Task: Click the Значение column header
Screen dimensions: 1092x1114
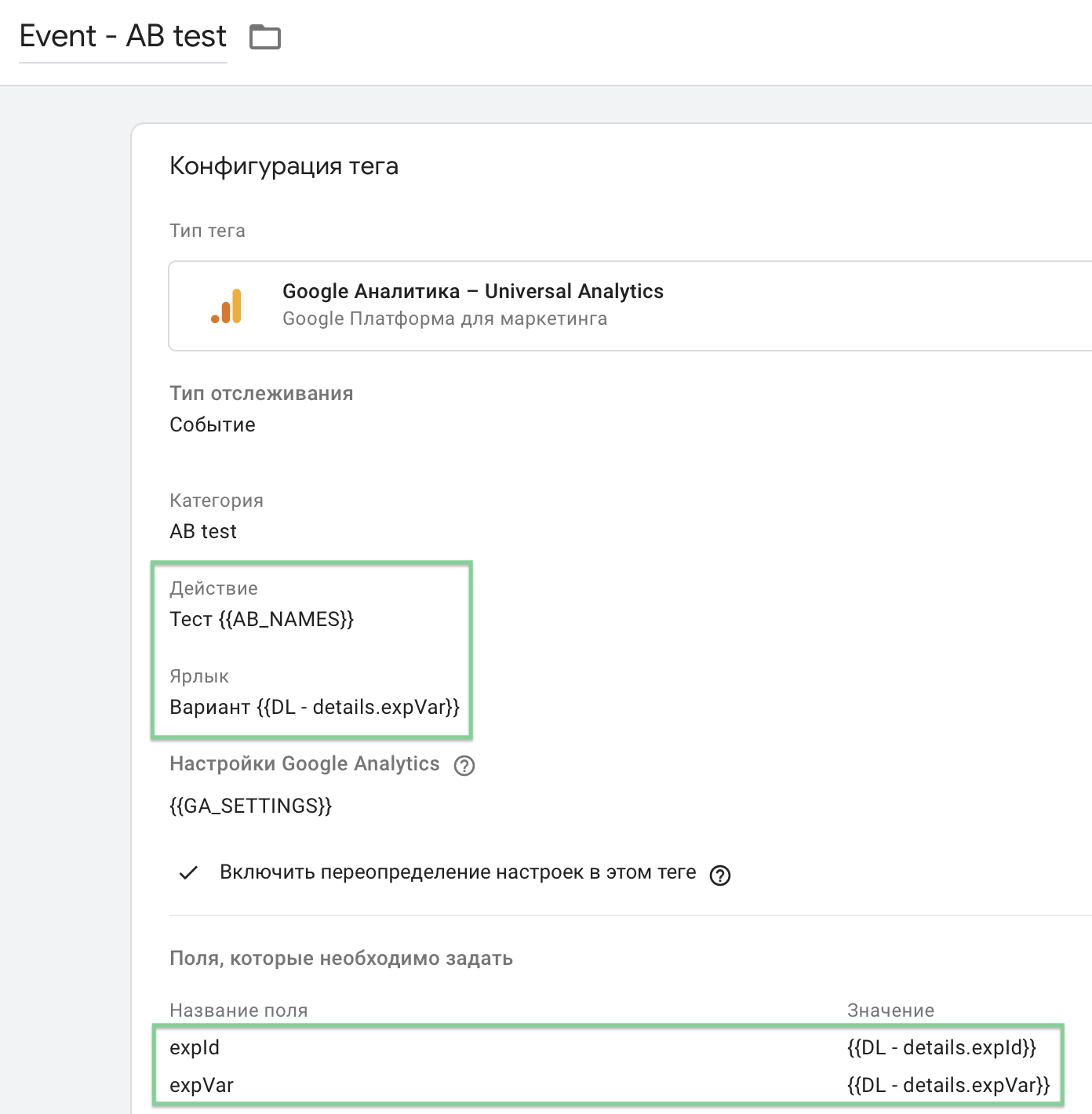Action: coord(890,1010)
